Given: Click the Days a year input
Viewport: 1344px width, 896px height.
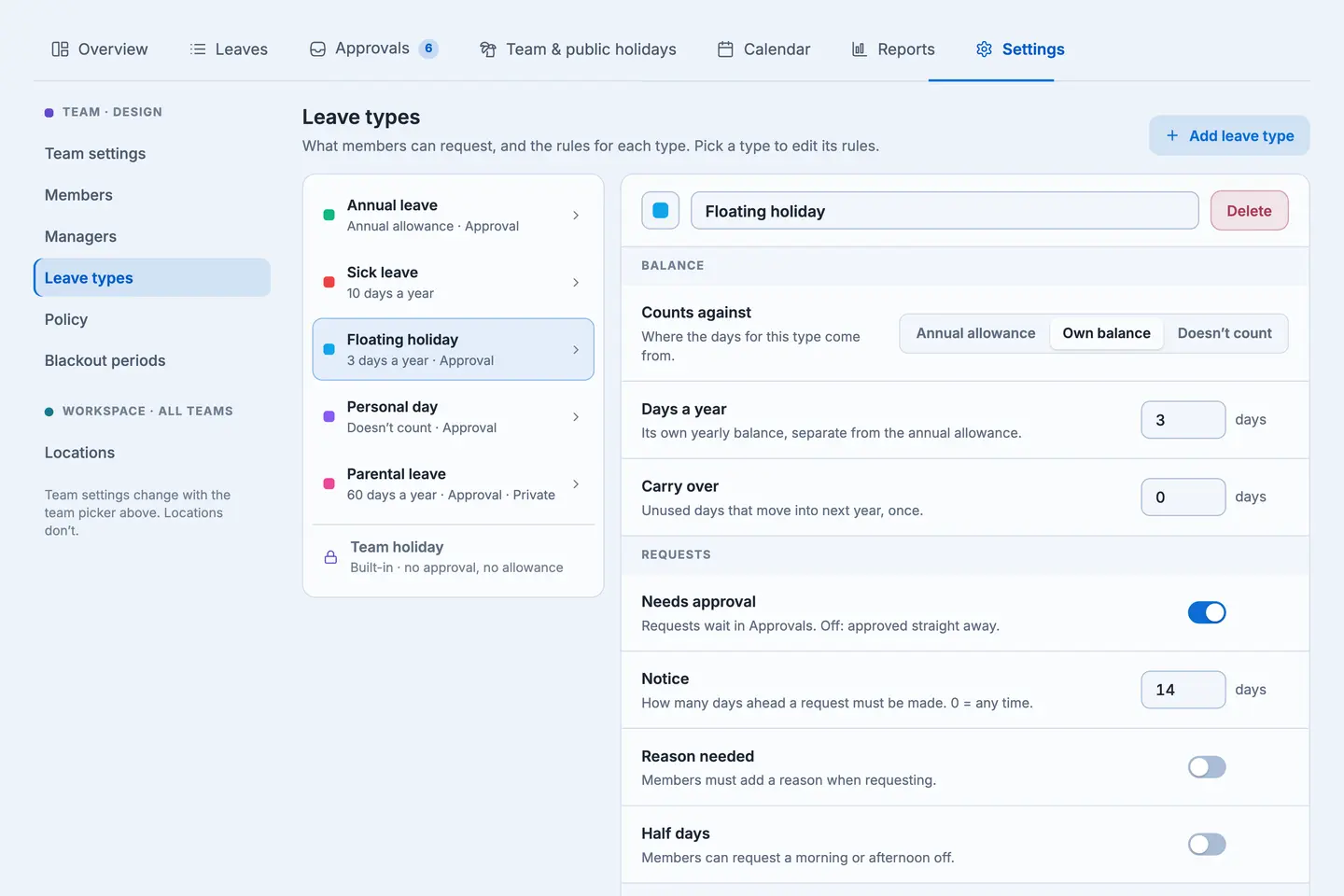Looking at the screenshot, I should [x=1183, y=420].
